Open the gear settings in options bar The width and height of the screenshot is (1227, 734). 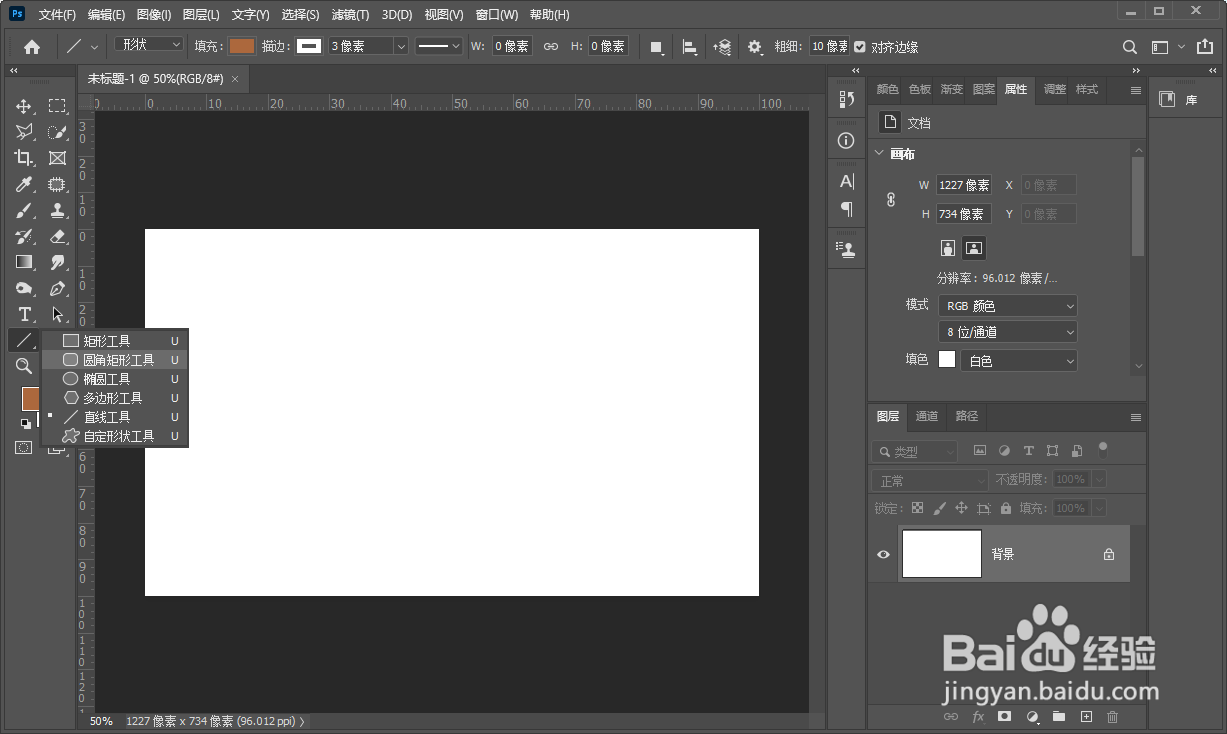click(755, 46)
